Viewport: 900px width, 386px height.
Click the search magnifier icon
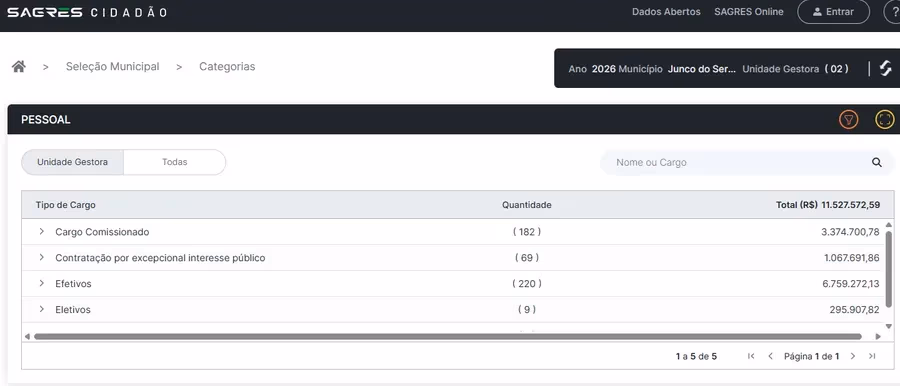pyautogui.click(x=876, y=163)
